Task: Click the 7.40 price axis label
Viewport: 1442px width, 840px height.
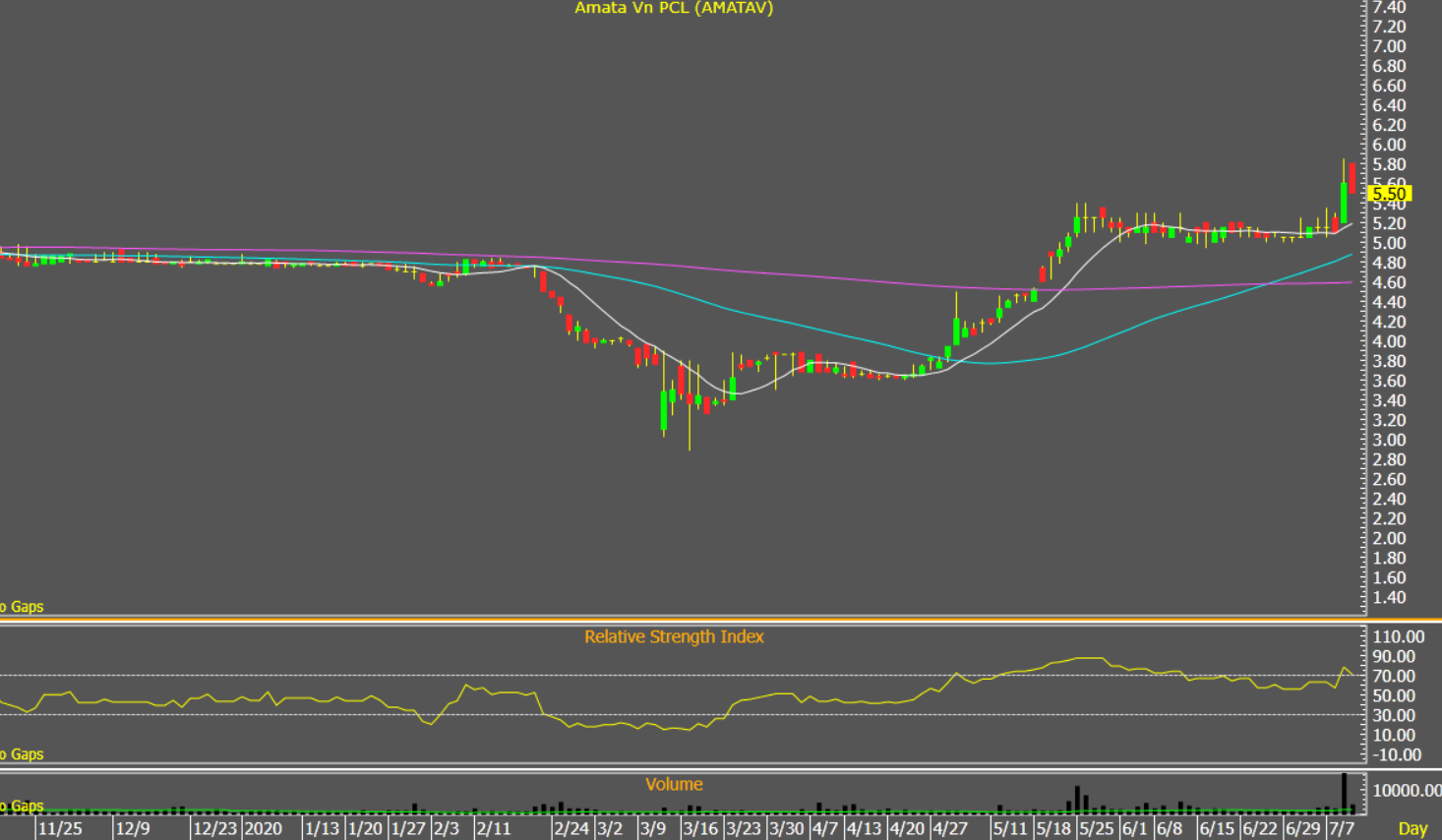Action: click(x=1389, y=7)
